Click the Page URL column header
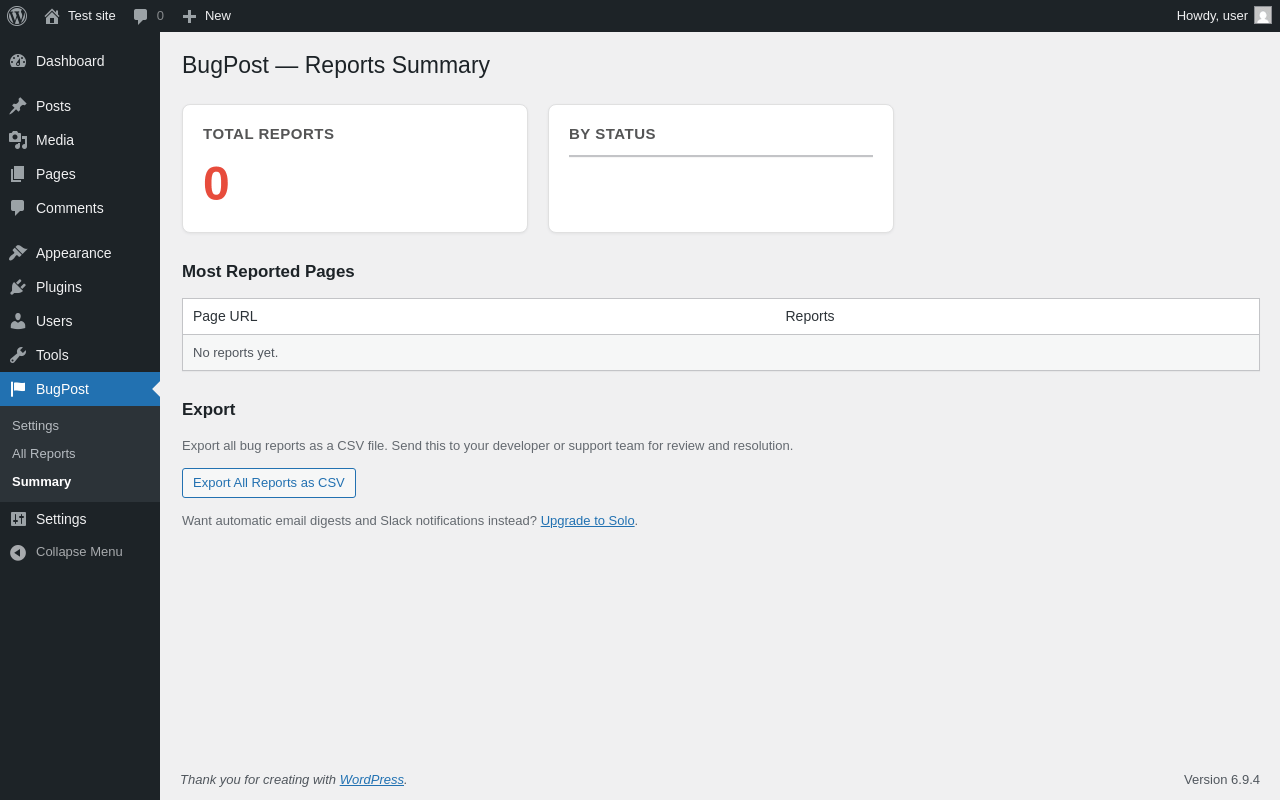This screenshot has width=1280, height=800. (225, 316)
